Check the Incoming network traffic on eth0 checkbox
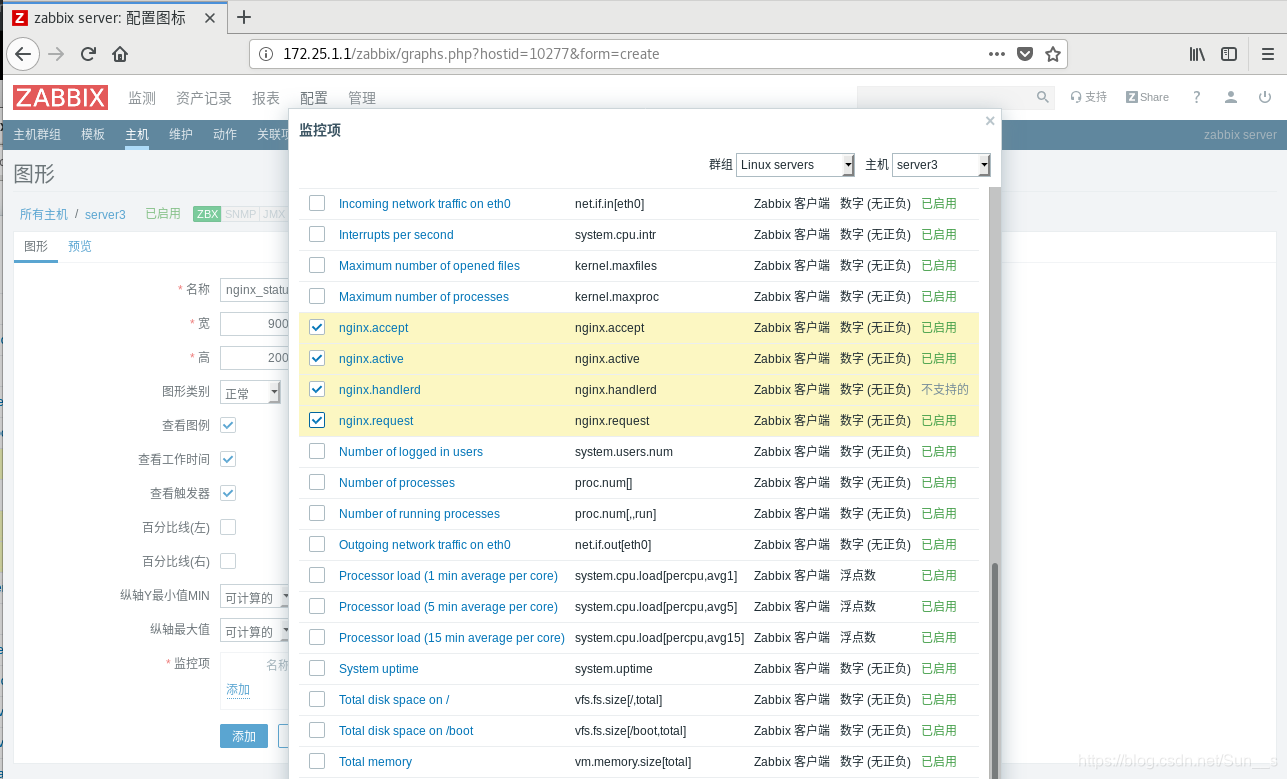Image resolution: width=1287 pixels, height=779 pixels. coord(317,203)
